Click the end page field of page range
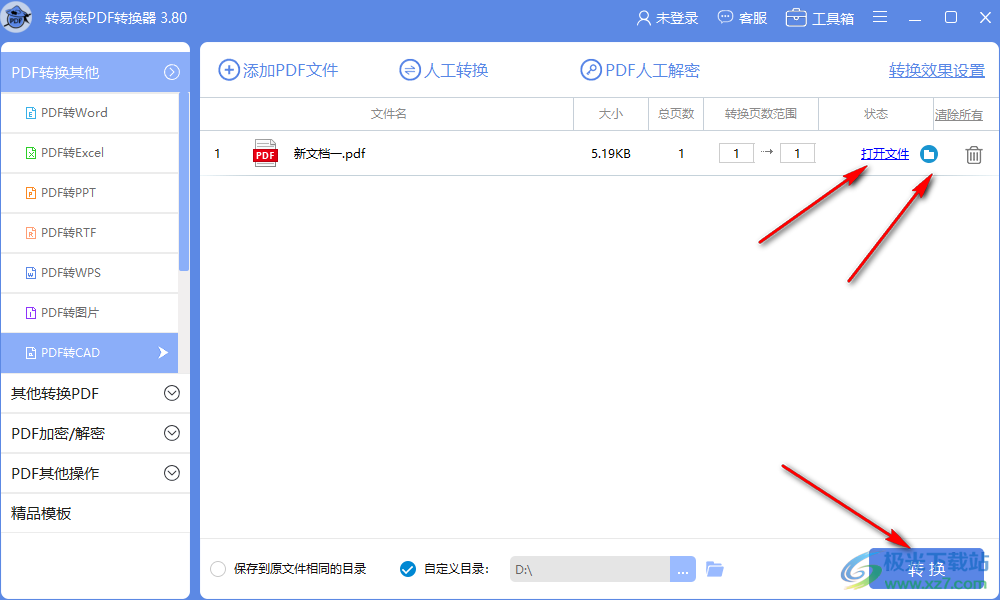The image size is (1000, 600). (797, 153)
